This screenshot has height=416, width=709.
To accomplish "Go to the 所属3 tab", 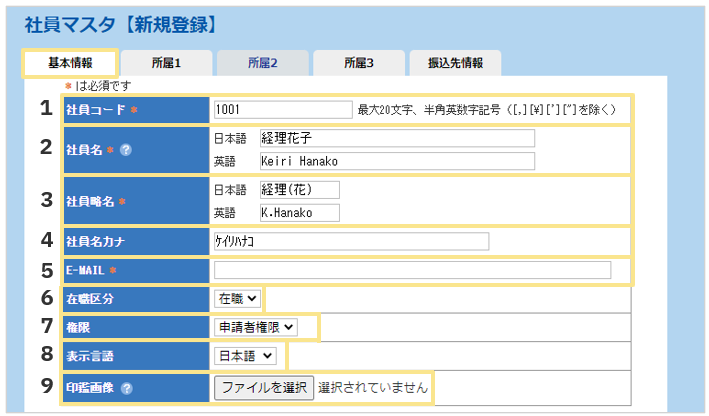I will click(358, 63).
